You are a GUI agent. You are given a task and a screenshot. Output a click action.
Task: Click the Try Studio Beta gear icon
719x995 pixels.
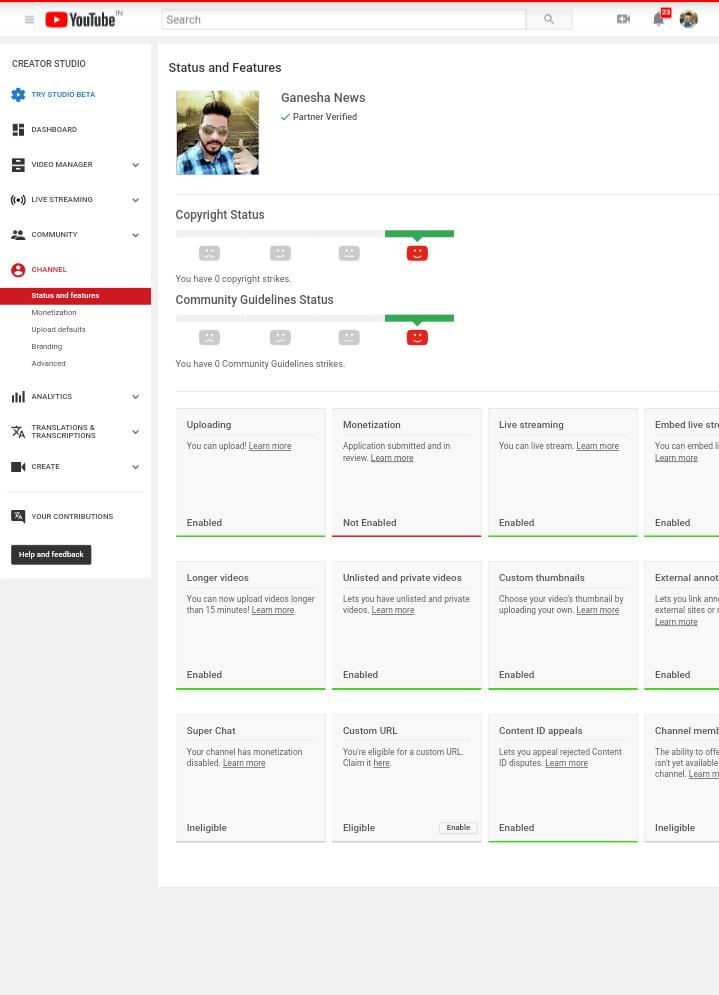[18, 95]
